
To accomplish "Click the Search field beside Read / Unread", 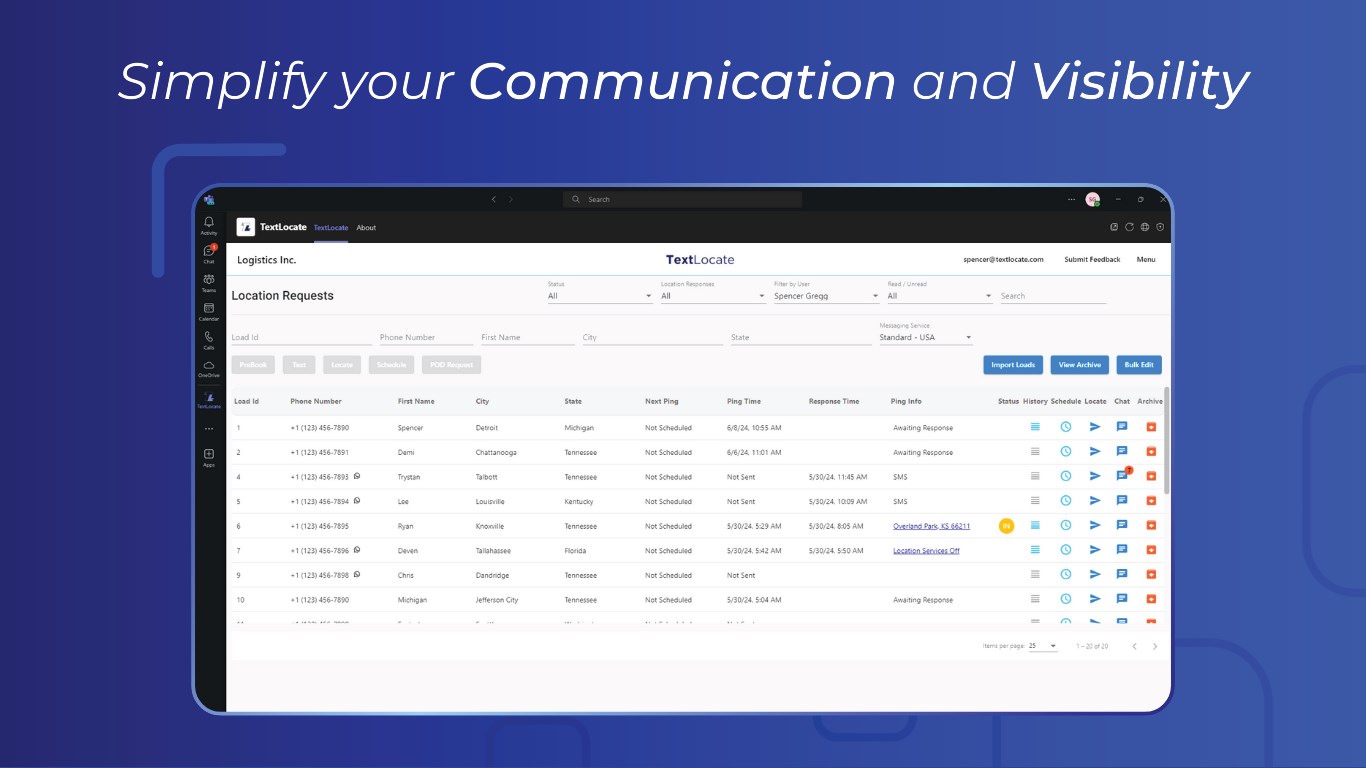I will click(1053, 296).
